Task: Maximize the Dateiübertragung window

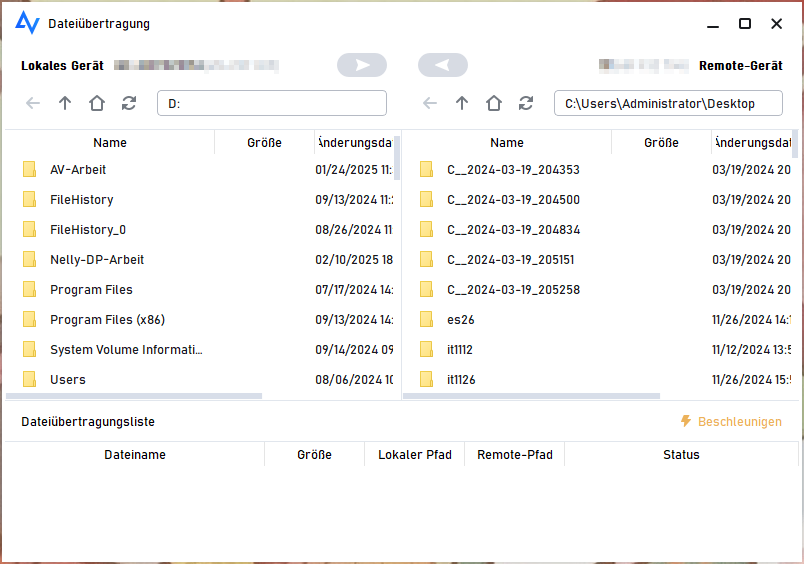Action: (745, 24)
